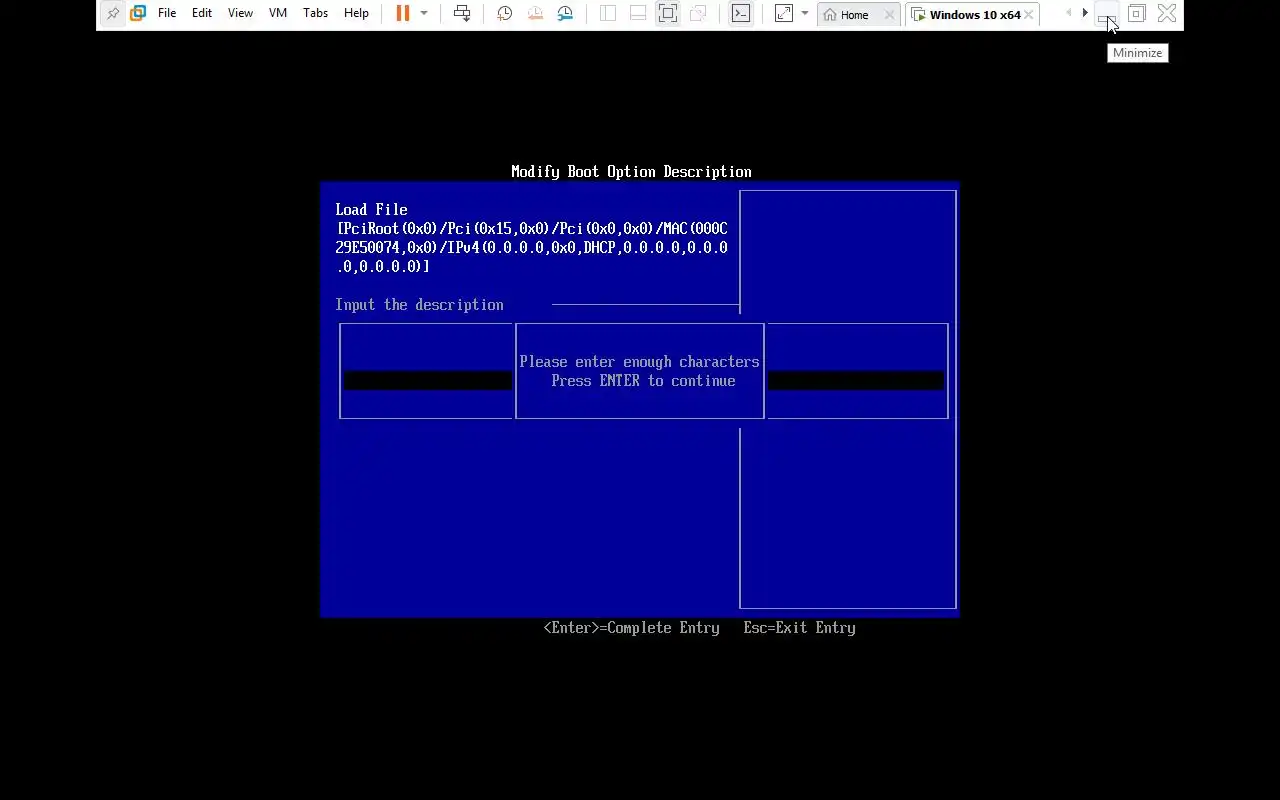Toggle the full screen mode icon

[668, 14]
